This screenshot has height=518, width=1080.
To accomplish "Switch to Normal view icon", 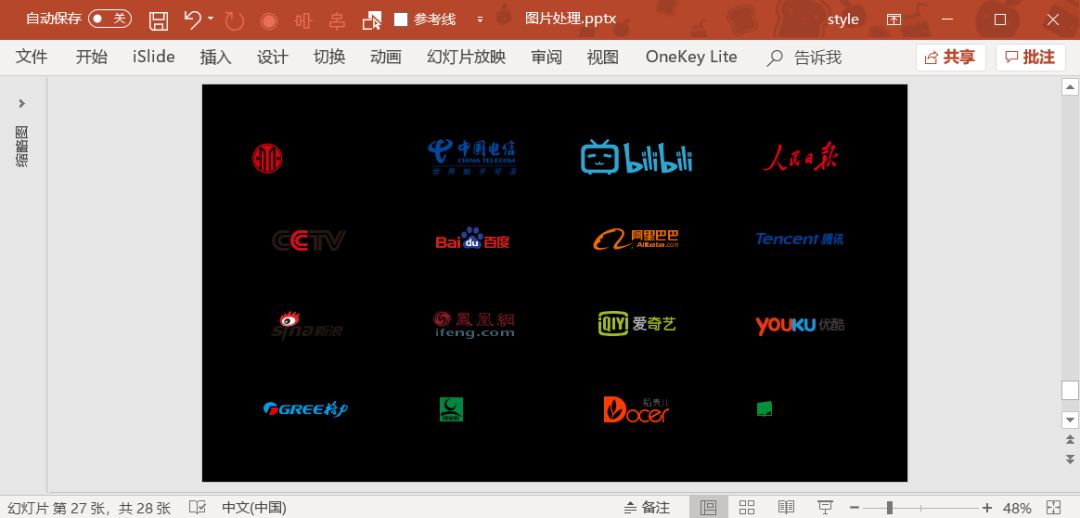I will click(707, 508).
